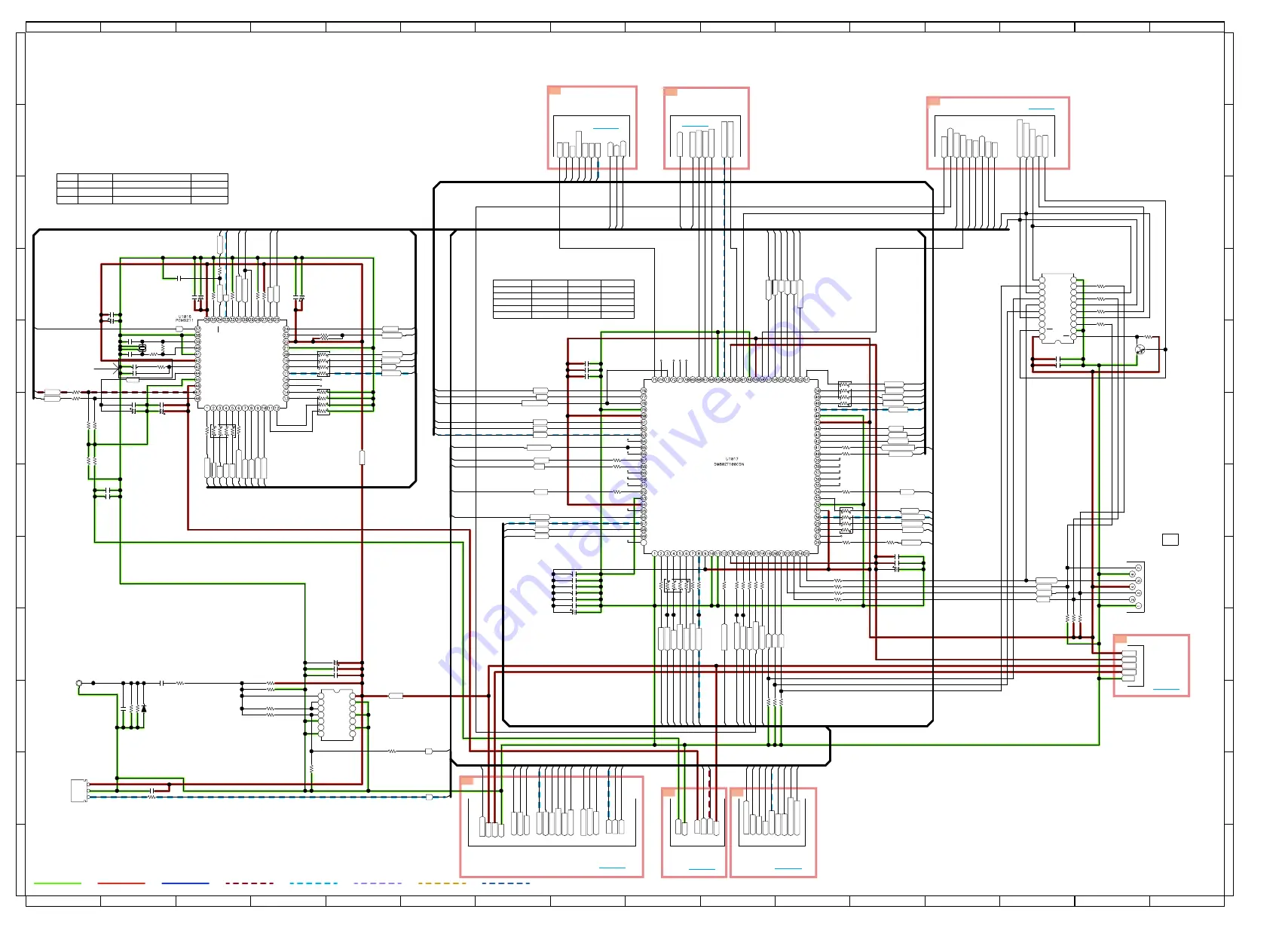Viewport: 1282px width, 952px height.
Task: Click the orange tag on bottom-middle connector box
Action: coord(669,792)
